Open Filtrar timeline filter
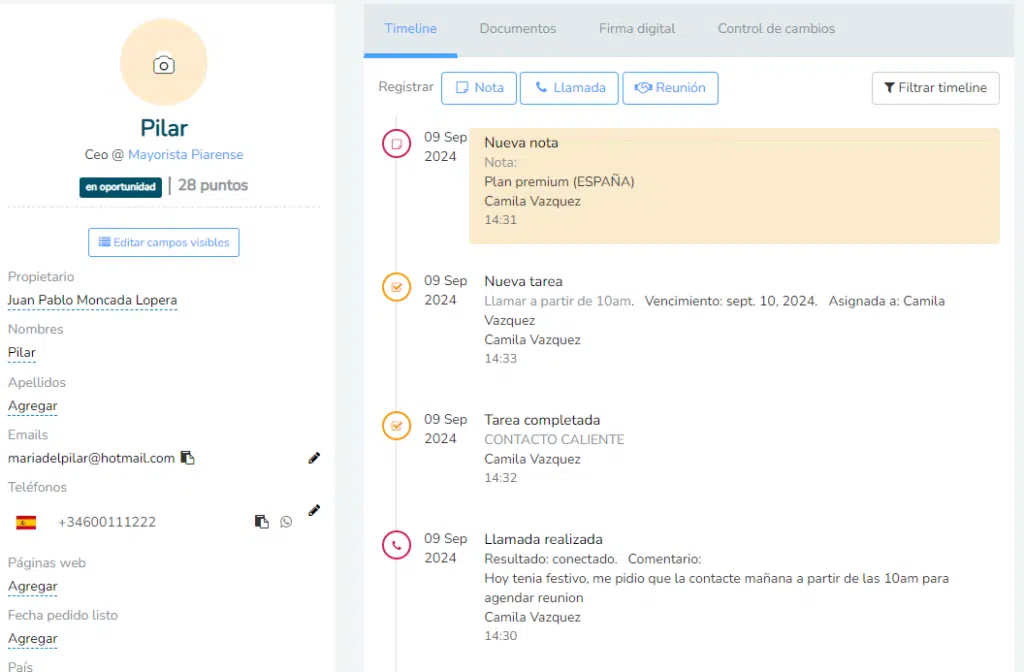The image size is (1024, 672). (x=935, y=88)
